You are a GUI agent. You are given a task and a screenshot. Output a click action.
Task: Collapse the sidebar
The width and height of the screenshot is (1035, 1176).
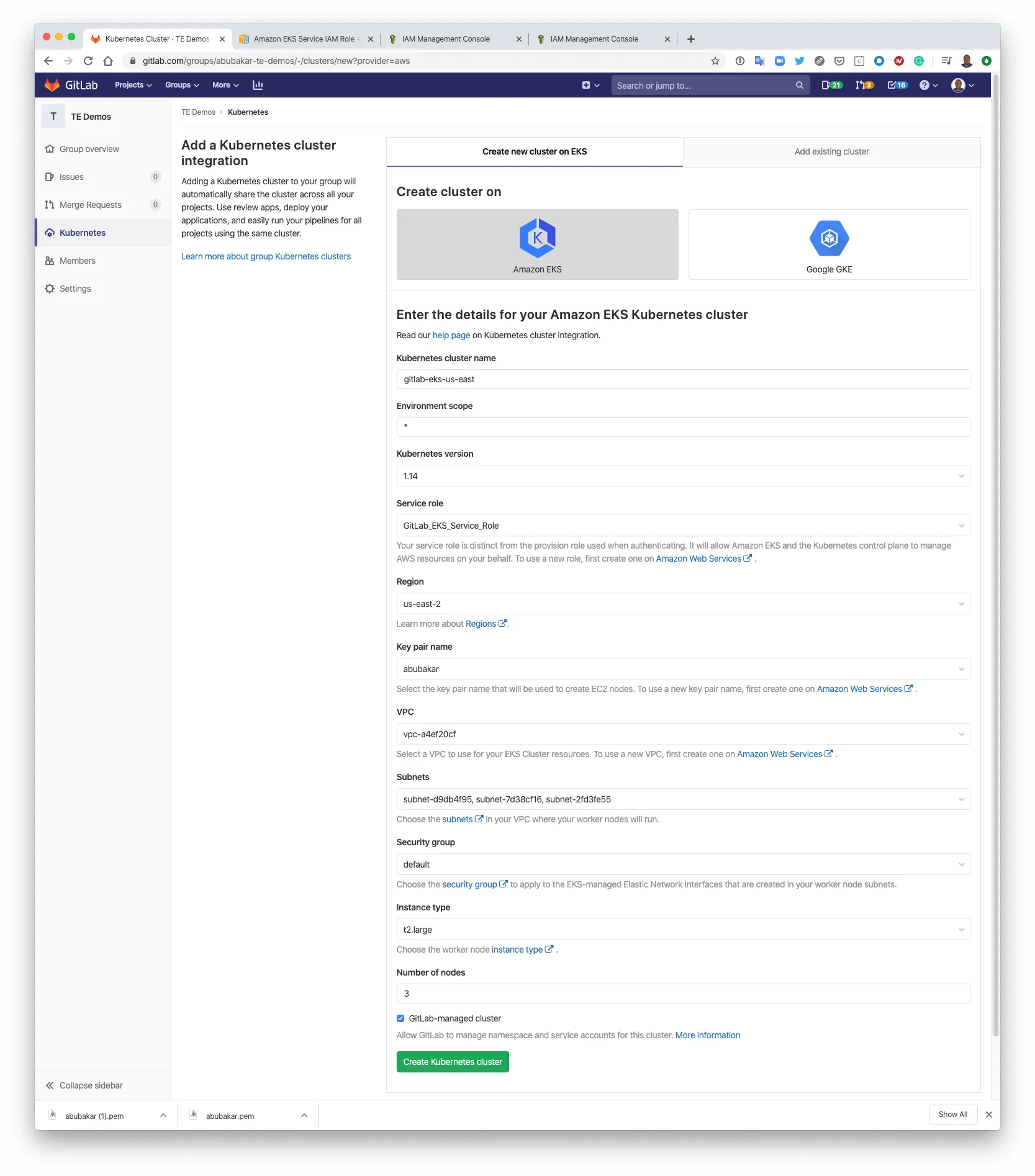click(84, 1085)
